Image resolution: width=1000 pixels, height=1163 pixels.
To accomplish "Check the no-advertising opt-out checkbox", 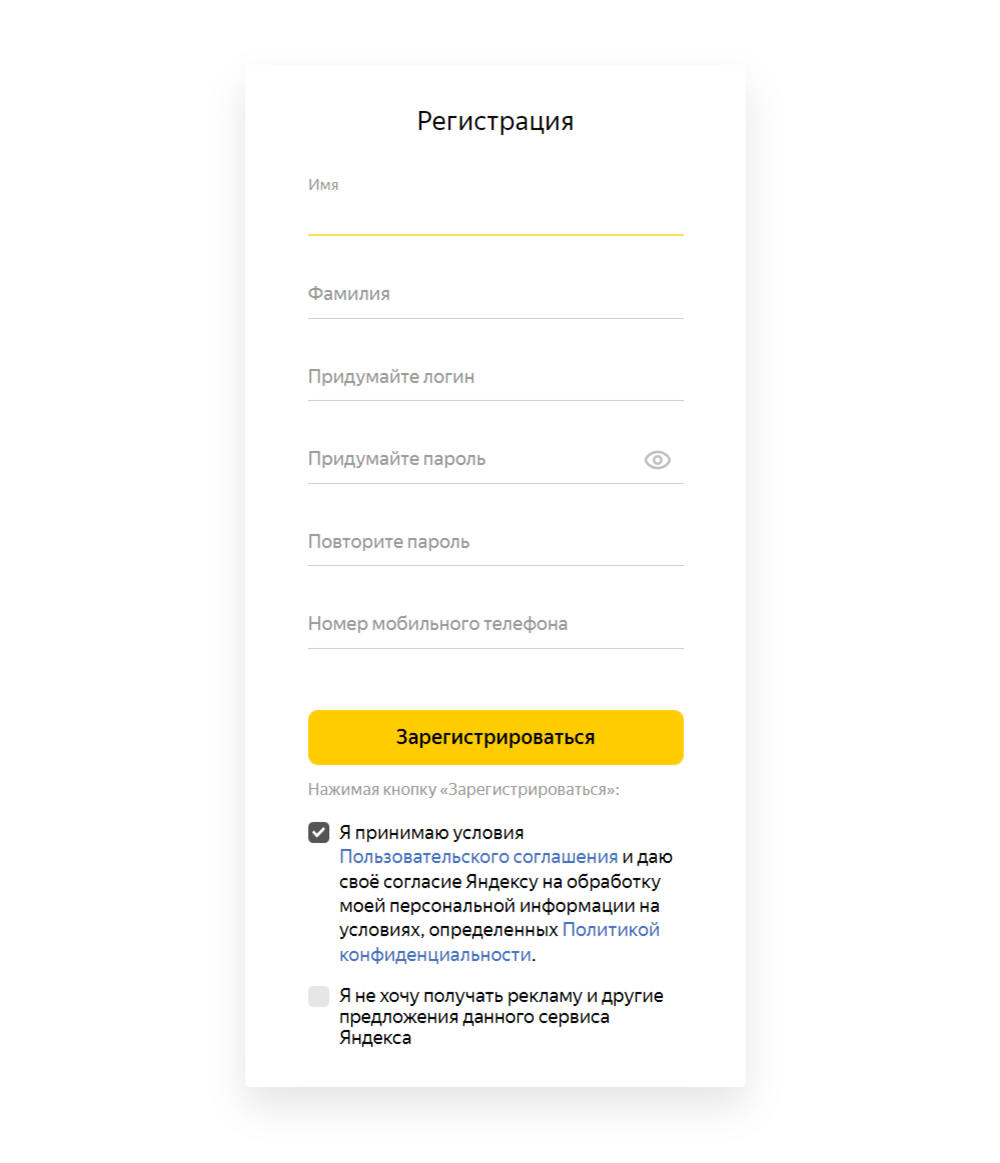I will [x=319, y=996].
